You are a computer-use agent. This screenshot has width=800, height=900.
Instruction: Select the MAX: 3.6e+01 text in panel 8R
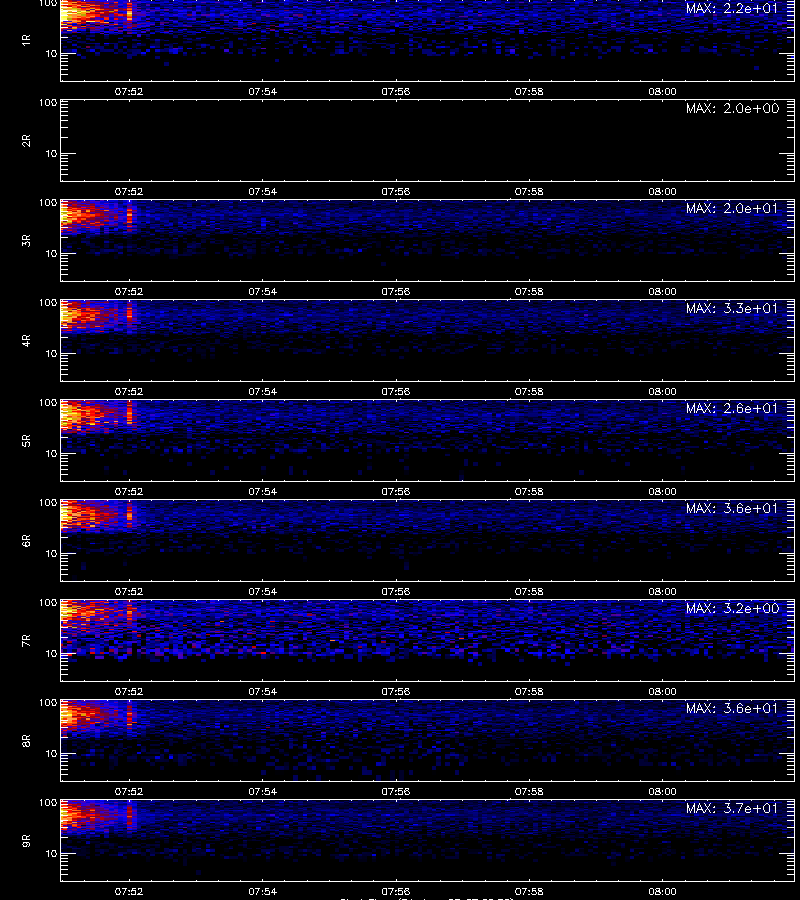[x=732, y=708]
